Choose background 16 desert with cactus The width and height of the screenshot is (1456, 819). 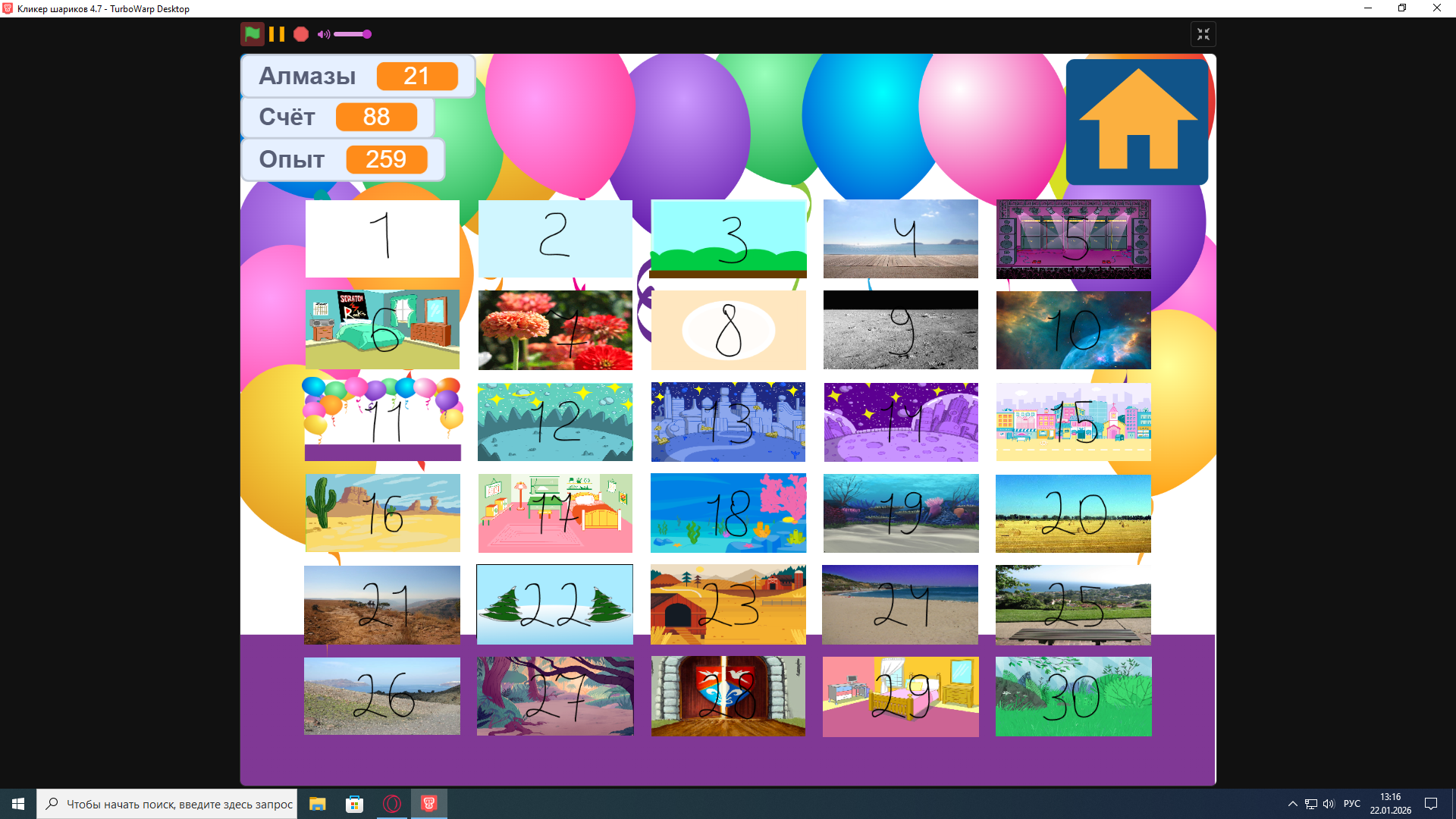coord(382,513)
